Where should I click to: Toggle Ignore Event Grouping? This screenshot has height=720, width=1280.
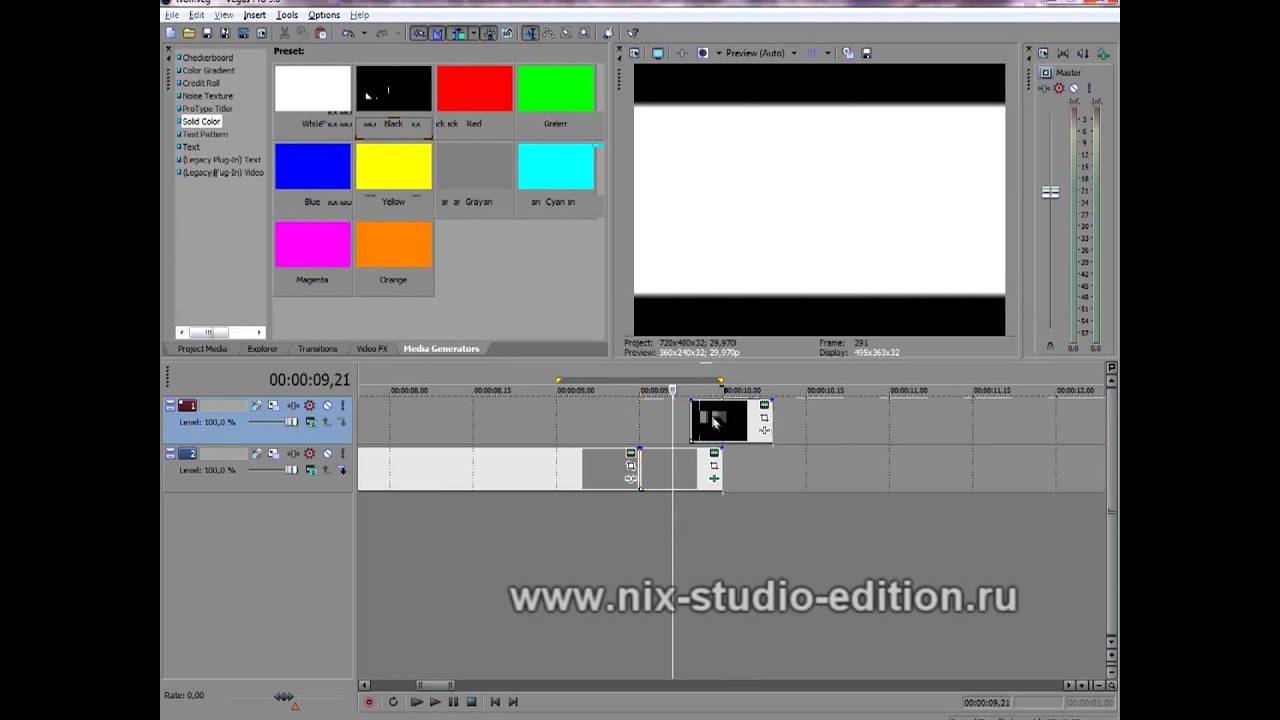(x=508, y=33)
